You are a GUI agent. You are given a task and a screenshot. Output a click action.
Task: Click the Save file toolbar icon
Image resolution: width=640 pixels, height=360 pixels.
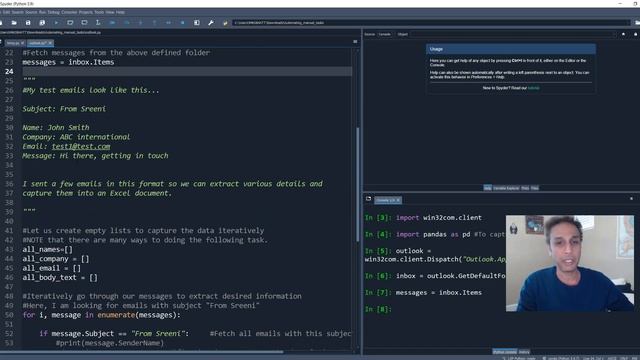[x=28, y=23]
